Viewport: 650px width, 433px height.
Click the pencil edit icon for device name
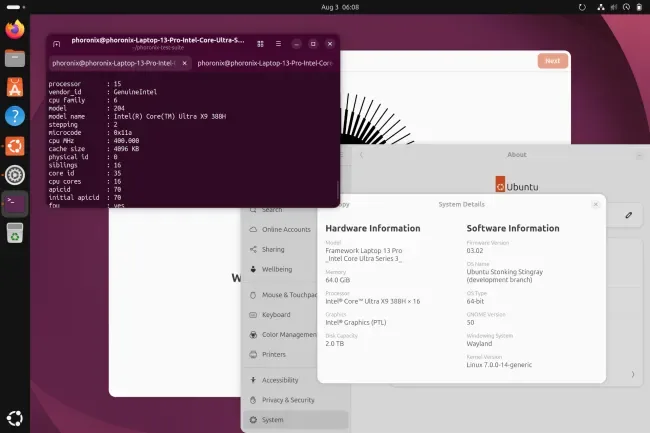coord(628,215)
